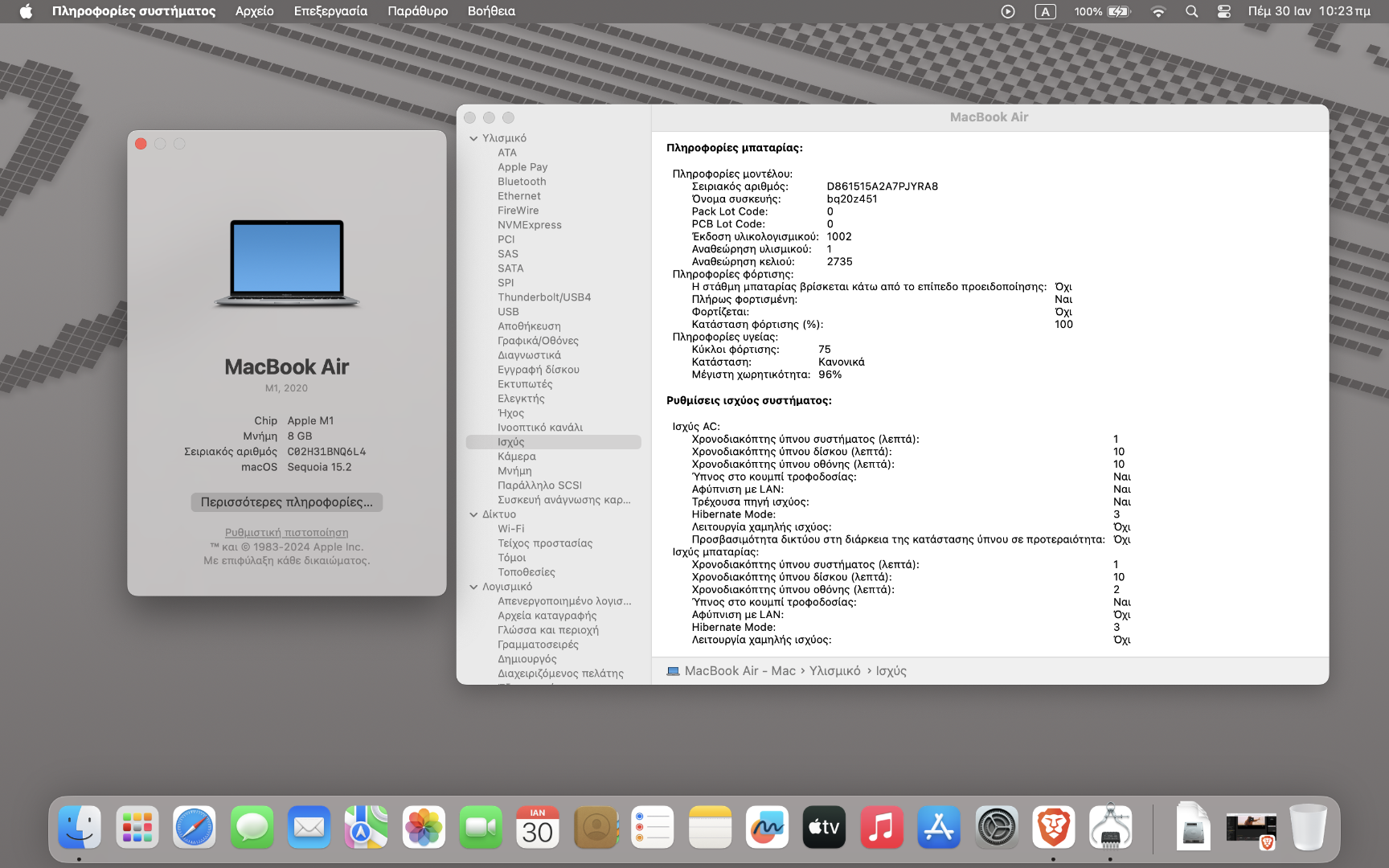The width and height of the screenshot is (1389, 868).
Task: Select Thunderbolt/USB4 in the sidebar
Action: pos(544,297)
